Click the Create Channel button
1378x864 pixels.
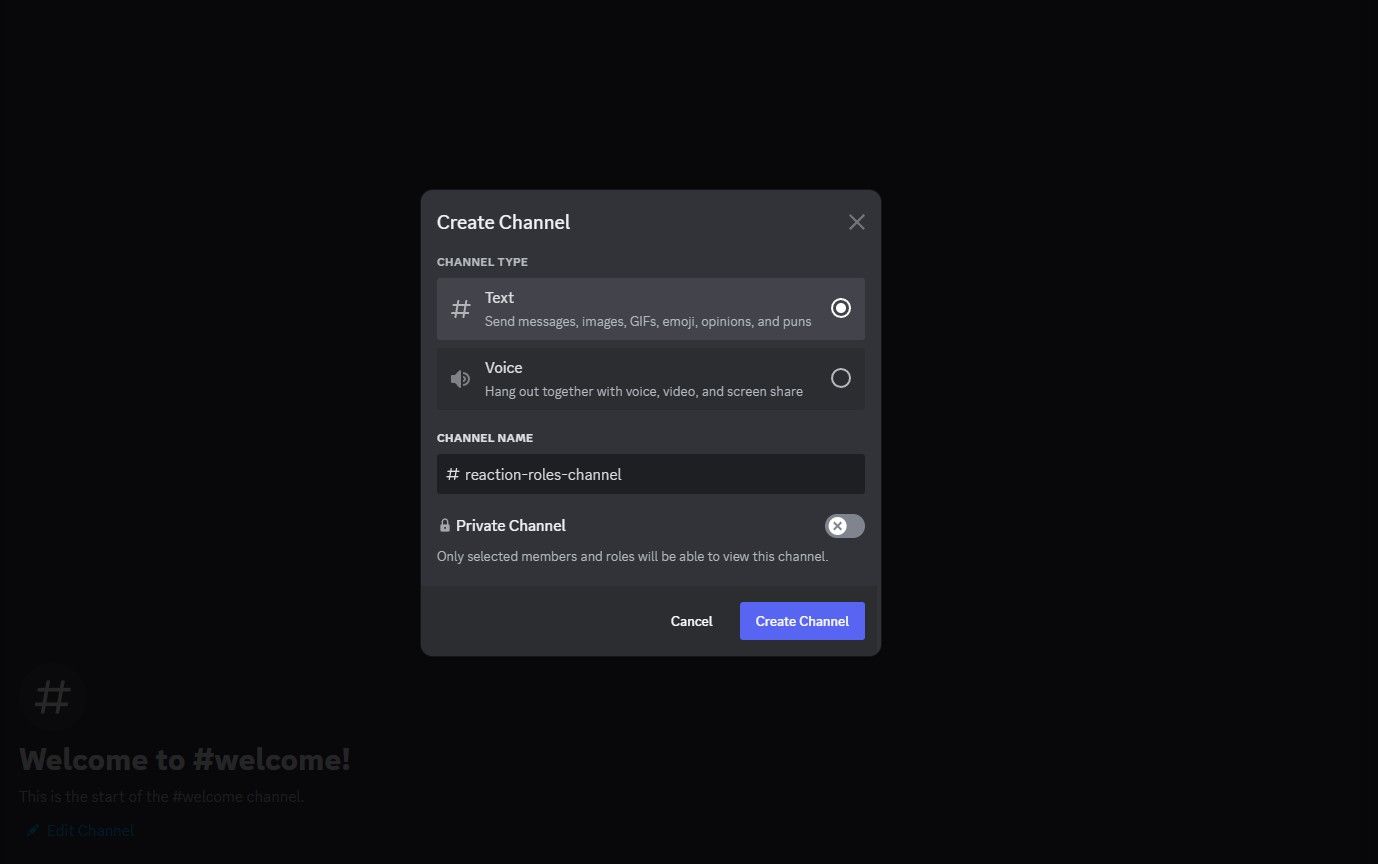801,620
